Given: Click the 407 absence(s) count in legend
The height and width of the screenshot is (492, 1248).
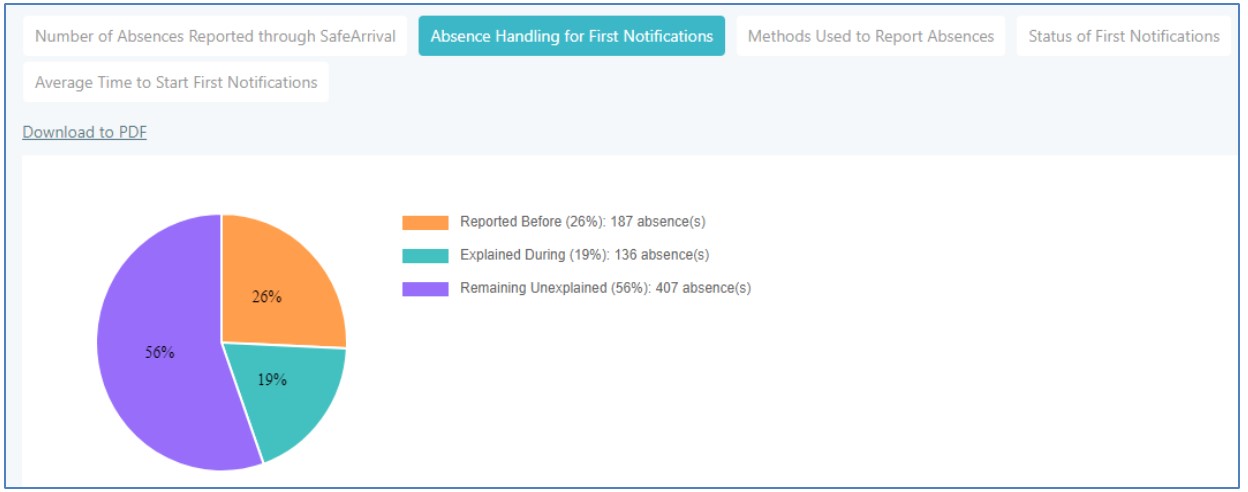Looking at the screenshot, I should (703, 288).
